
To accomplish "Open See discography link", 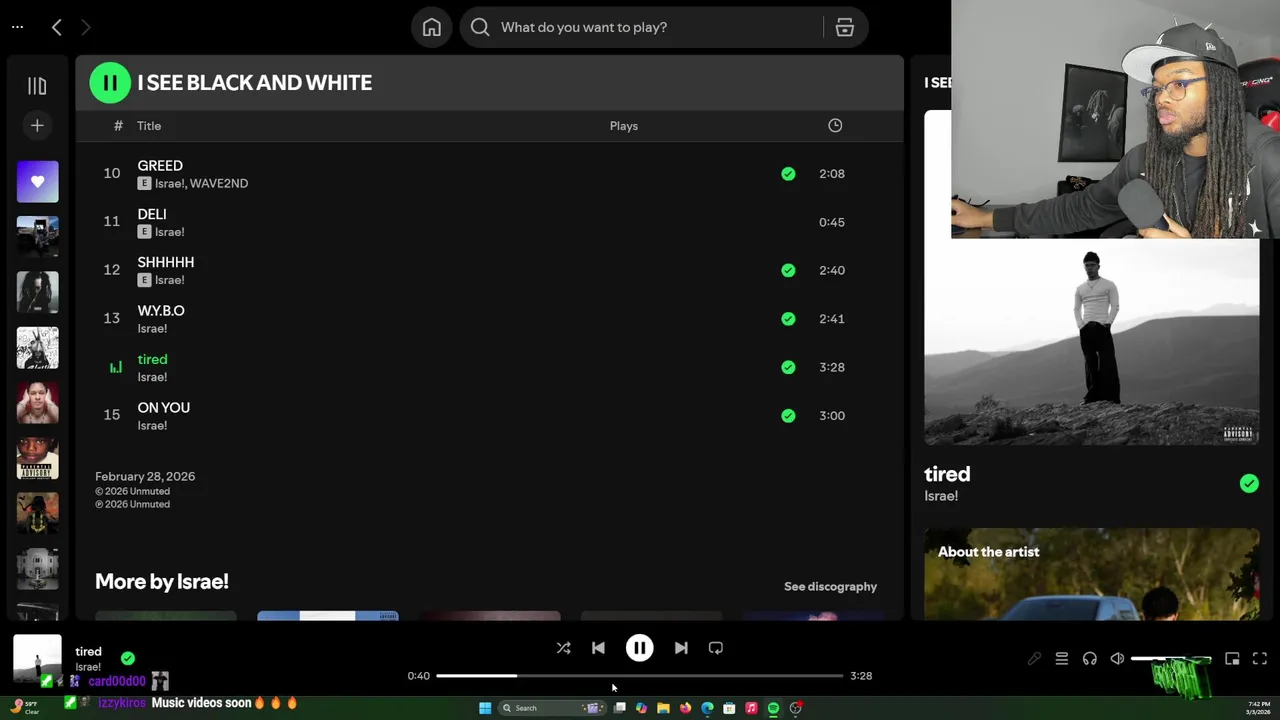I will pyautogui.click(x=830, y=587).
